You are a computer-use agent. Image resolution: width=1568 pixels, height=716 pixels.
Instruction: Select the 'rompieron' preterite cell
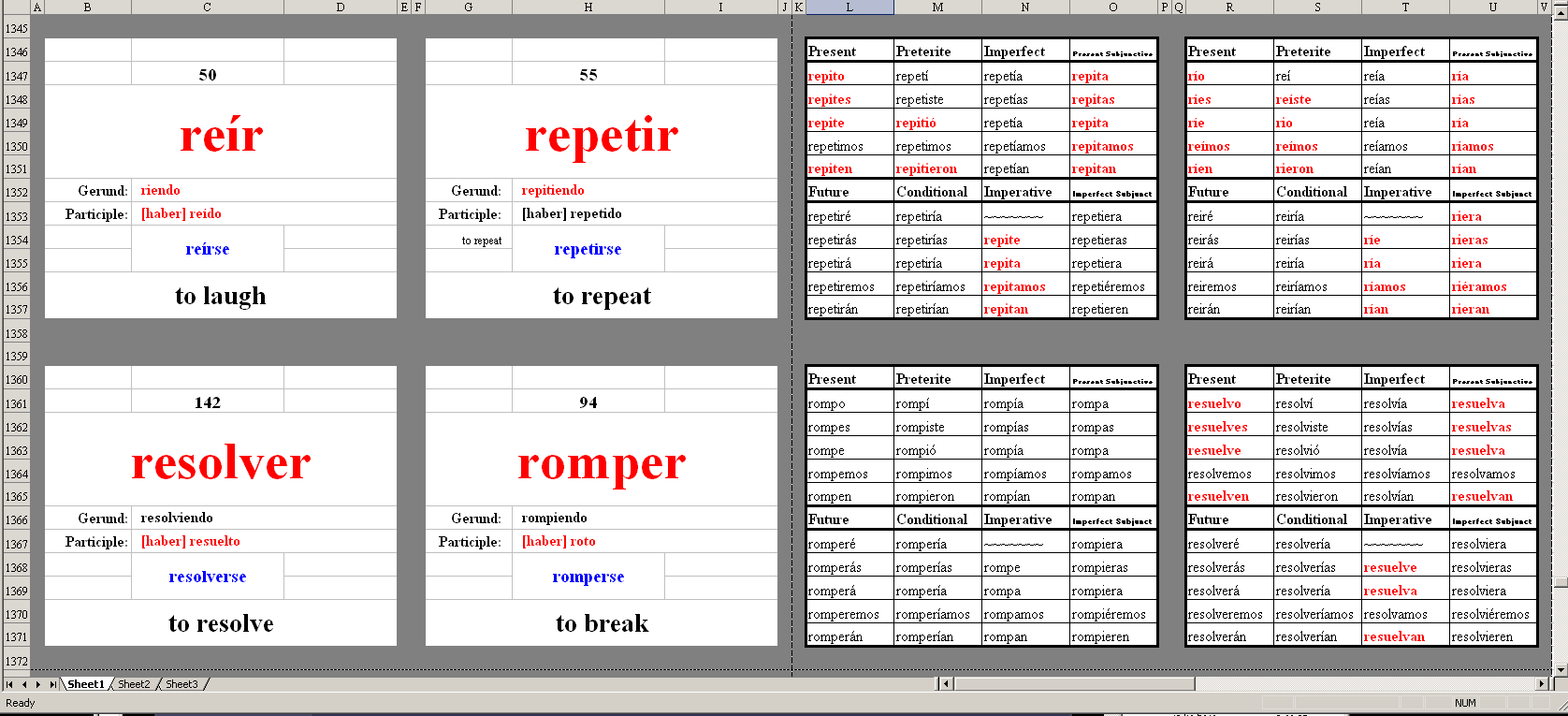coord(937,496)
